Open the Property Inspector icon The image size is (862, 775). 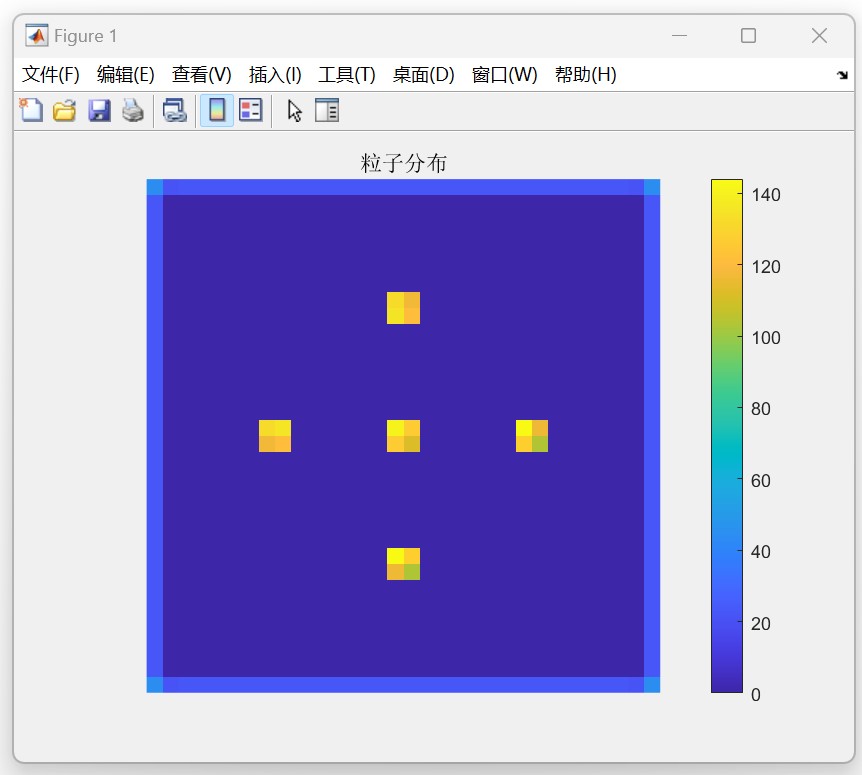tap(327, 110)
